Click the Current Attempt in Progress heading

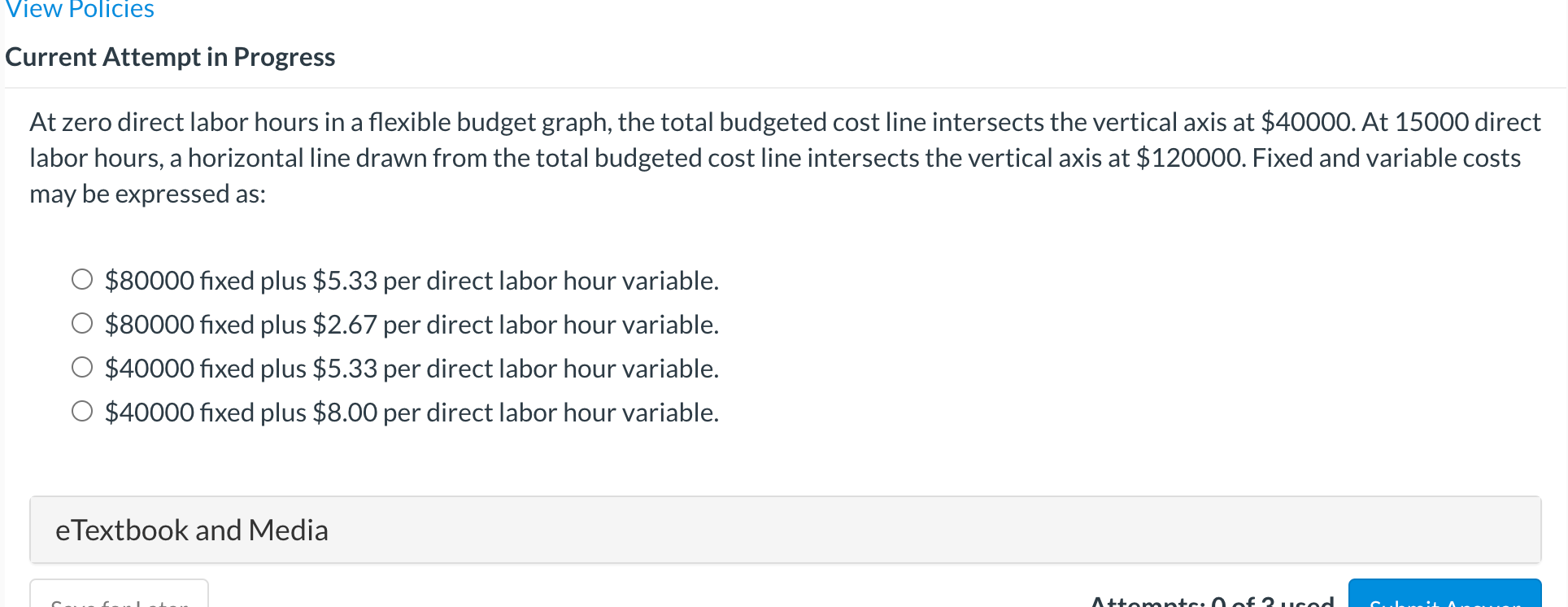pos(170,56)
